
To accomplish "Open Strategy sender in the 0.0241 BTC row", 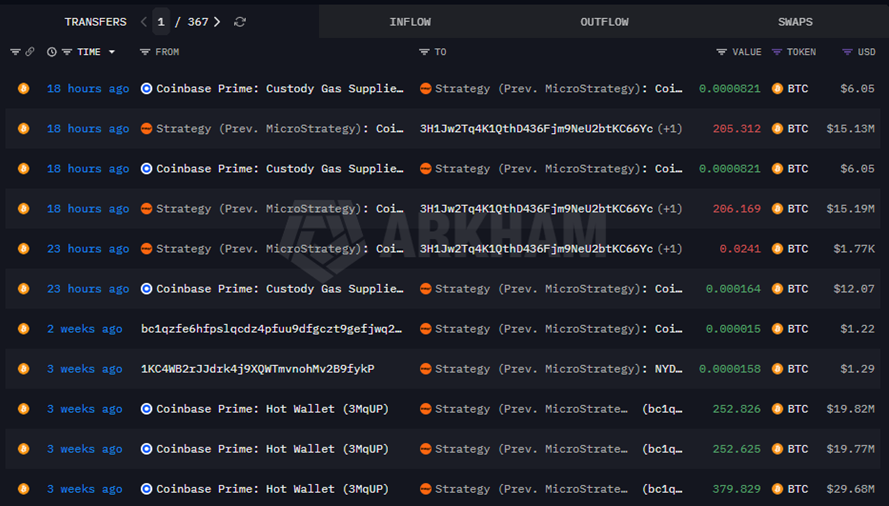I will click(x=280, y=248).
